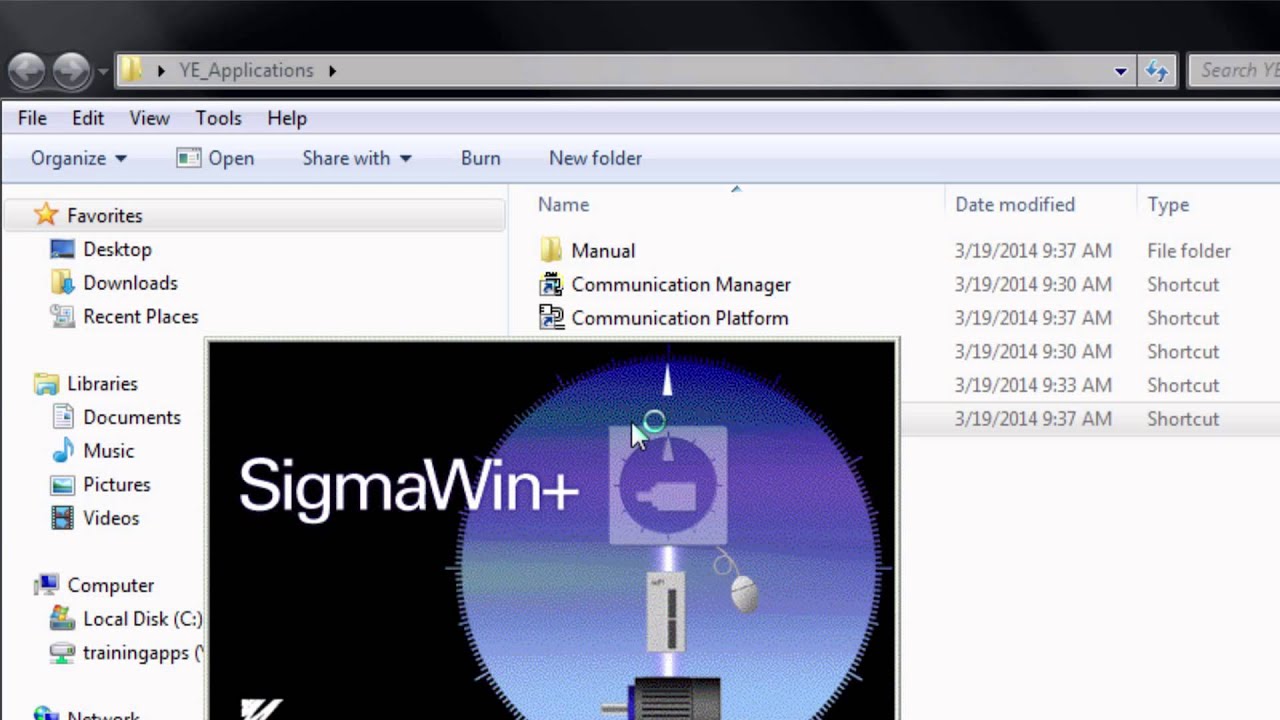Sort by the Name column header
This screenshot has width=1280, height=720.
(563, 204)
